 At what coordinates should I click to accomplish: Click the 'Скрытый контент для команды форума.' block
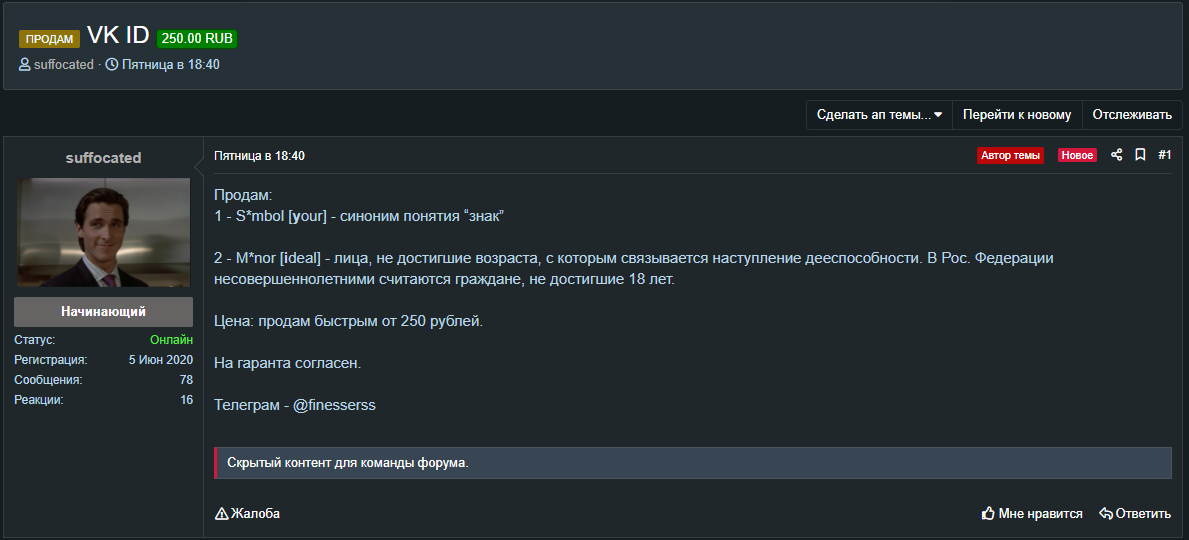pos(693,463)
